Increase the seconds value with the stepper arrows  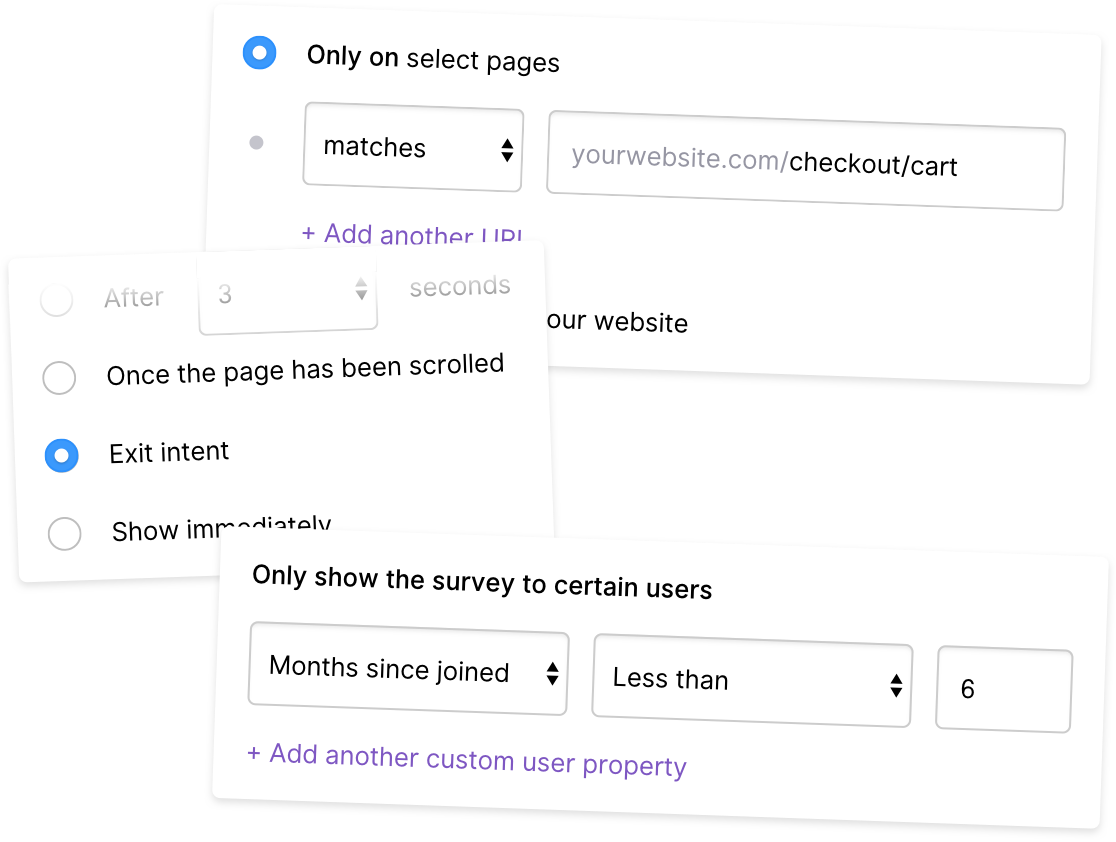coord(360,290)
